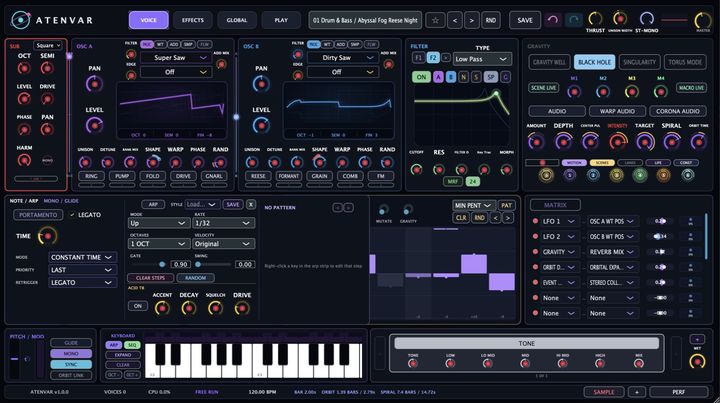Open filter type Low Pass dropdown
720x403 pixels.
[482, 59]
